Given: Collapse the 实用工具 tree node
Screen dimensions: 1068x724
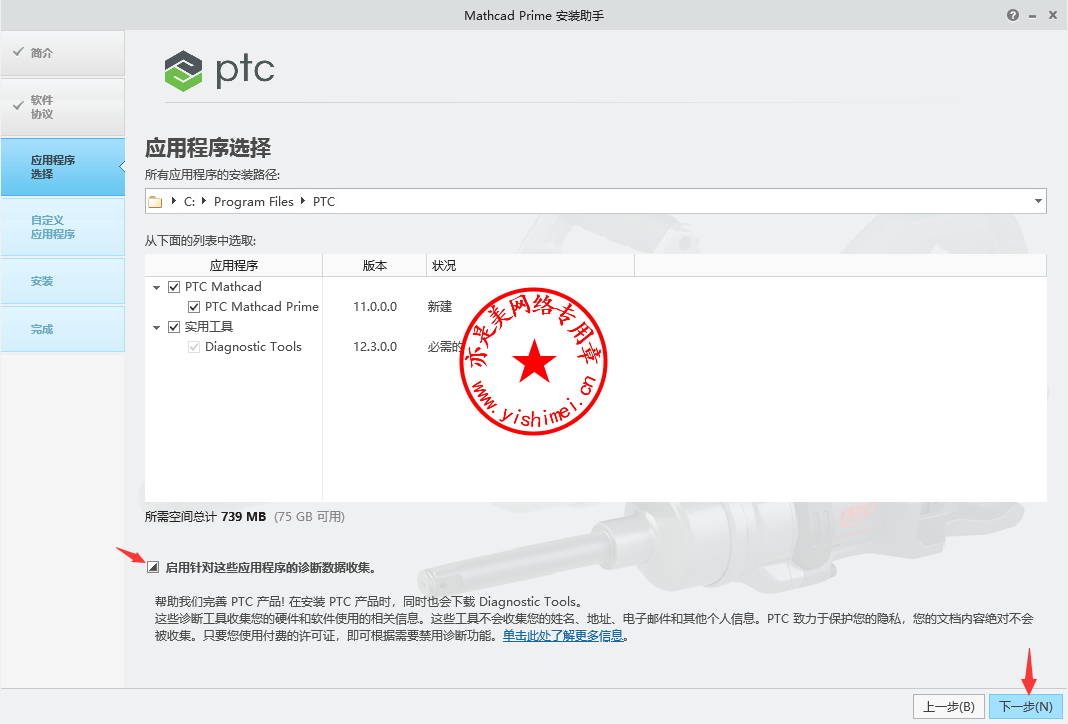Looking at the screenshot, I should pyautogui.click(x=157, y=328).
